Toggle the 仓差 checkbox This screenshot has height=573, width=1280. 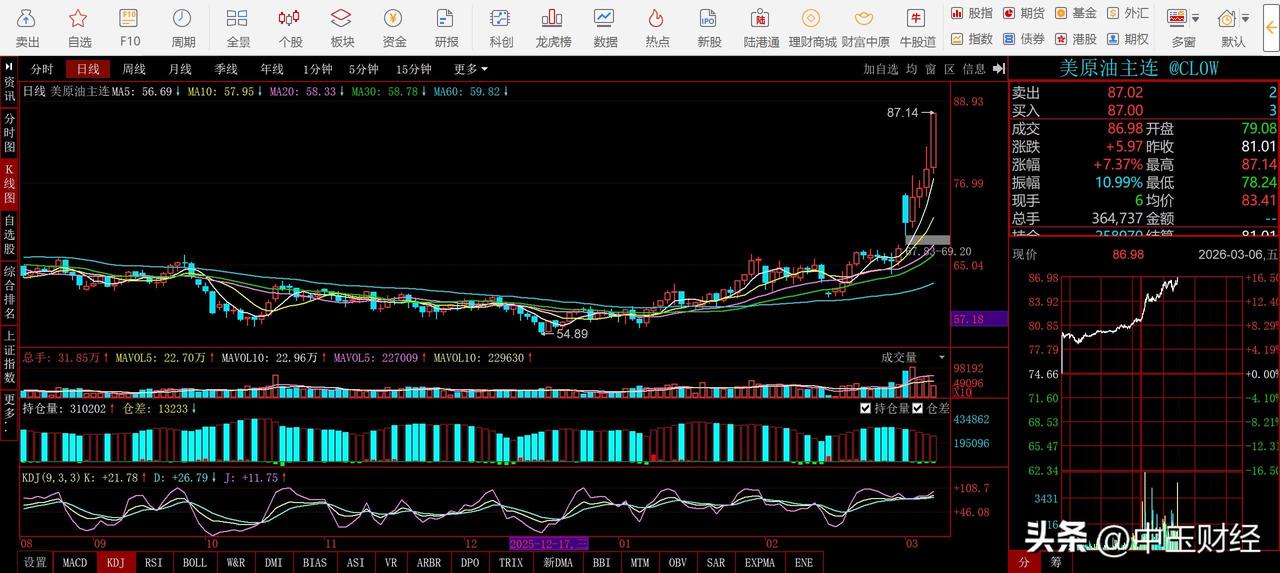tap(919, 408)
